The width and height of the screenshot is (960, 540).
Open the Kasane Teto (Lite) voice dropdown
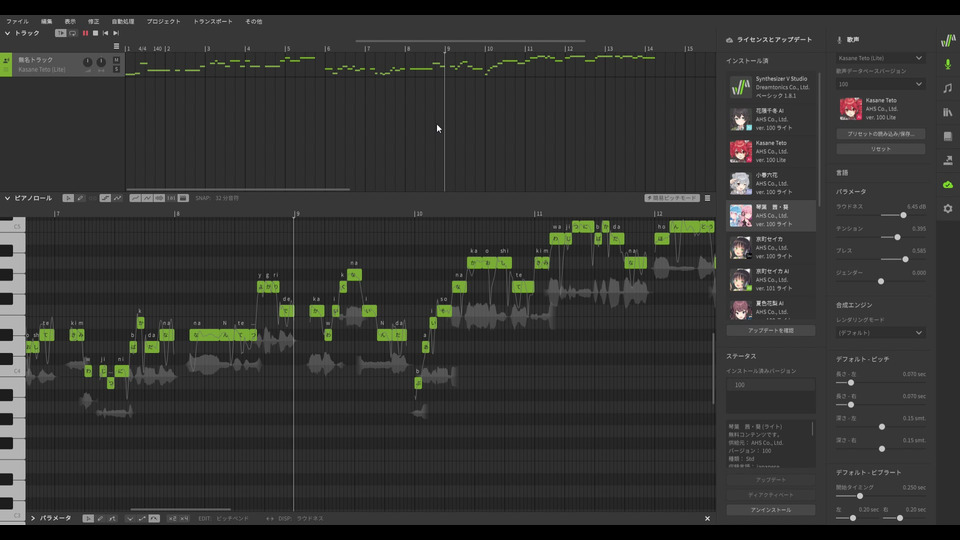(x=880, y=58)
